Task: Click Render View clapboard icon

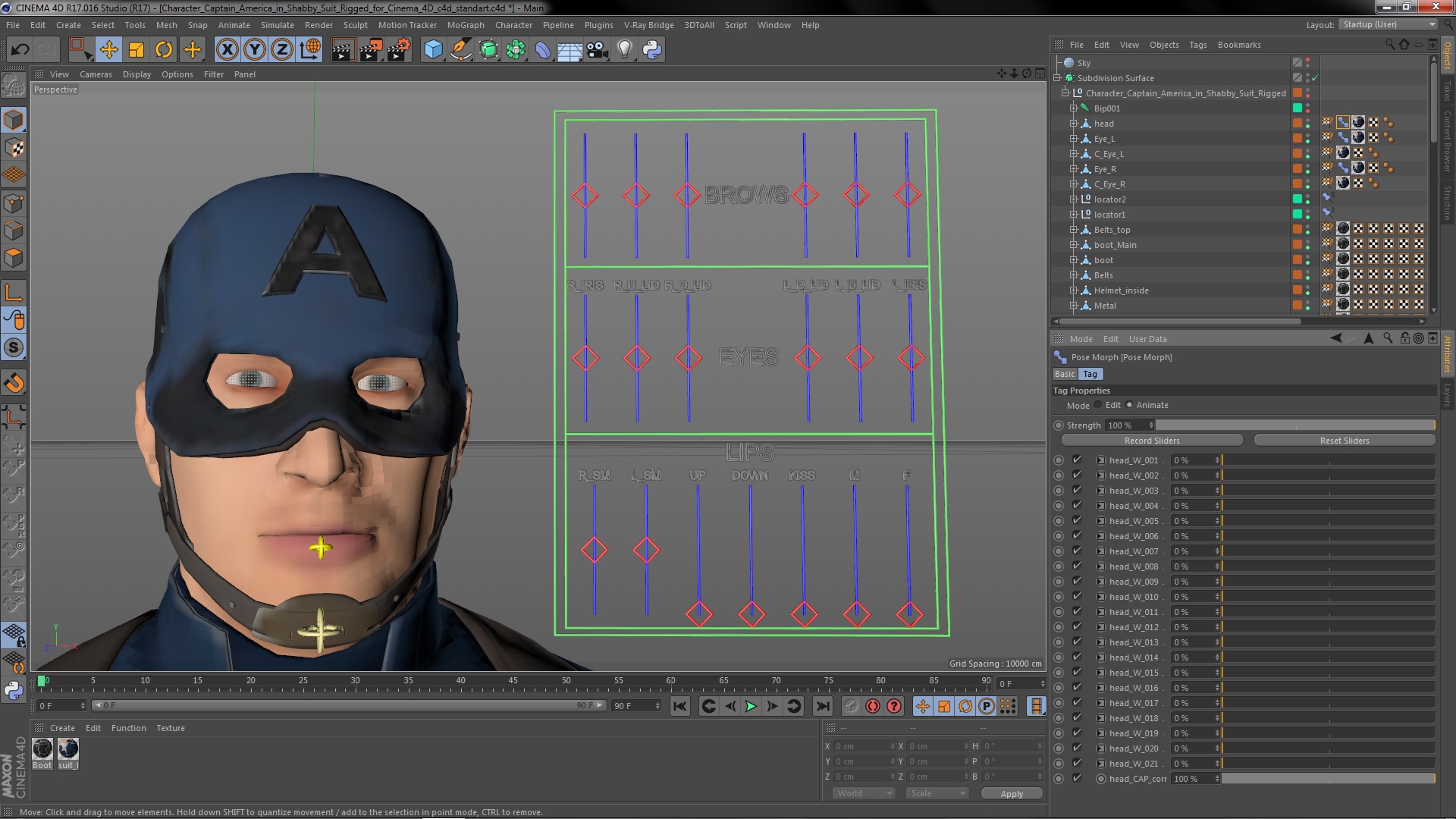Action: point(343,50)
